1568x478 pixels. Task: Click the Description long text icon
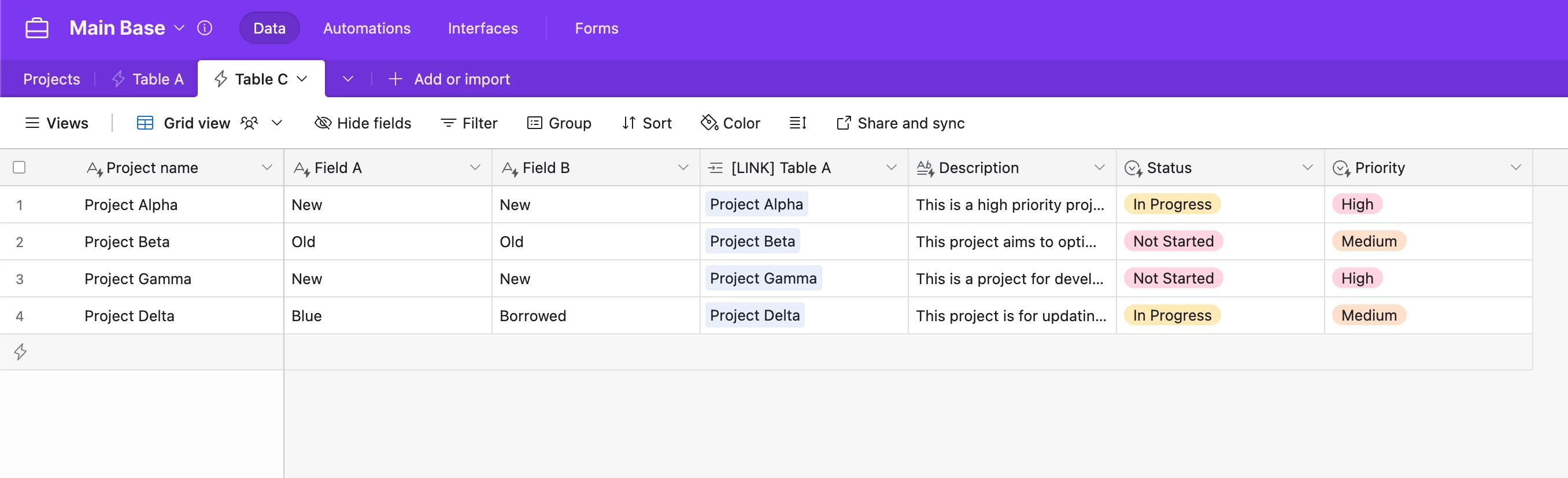[x=925, y=168]
